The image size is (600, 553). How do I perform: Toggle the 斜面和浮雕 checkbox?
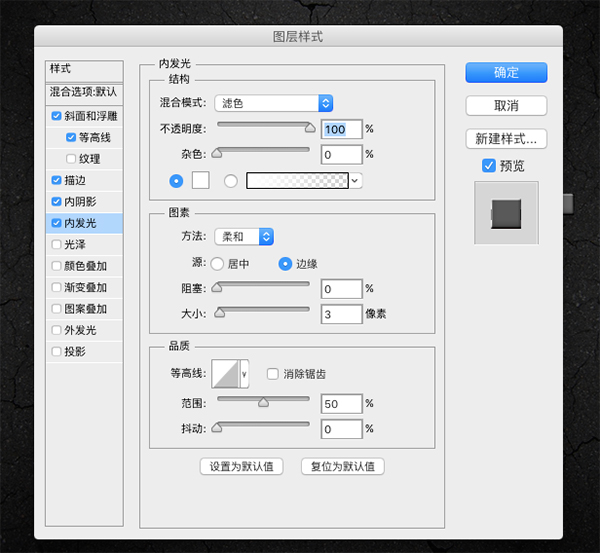(x=56, y=117)
